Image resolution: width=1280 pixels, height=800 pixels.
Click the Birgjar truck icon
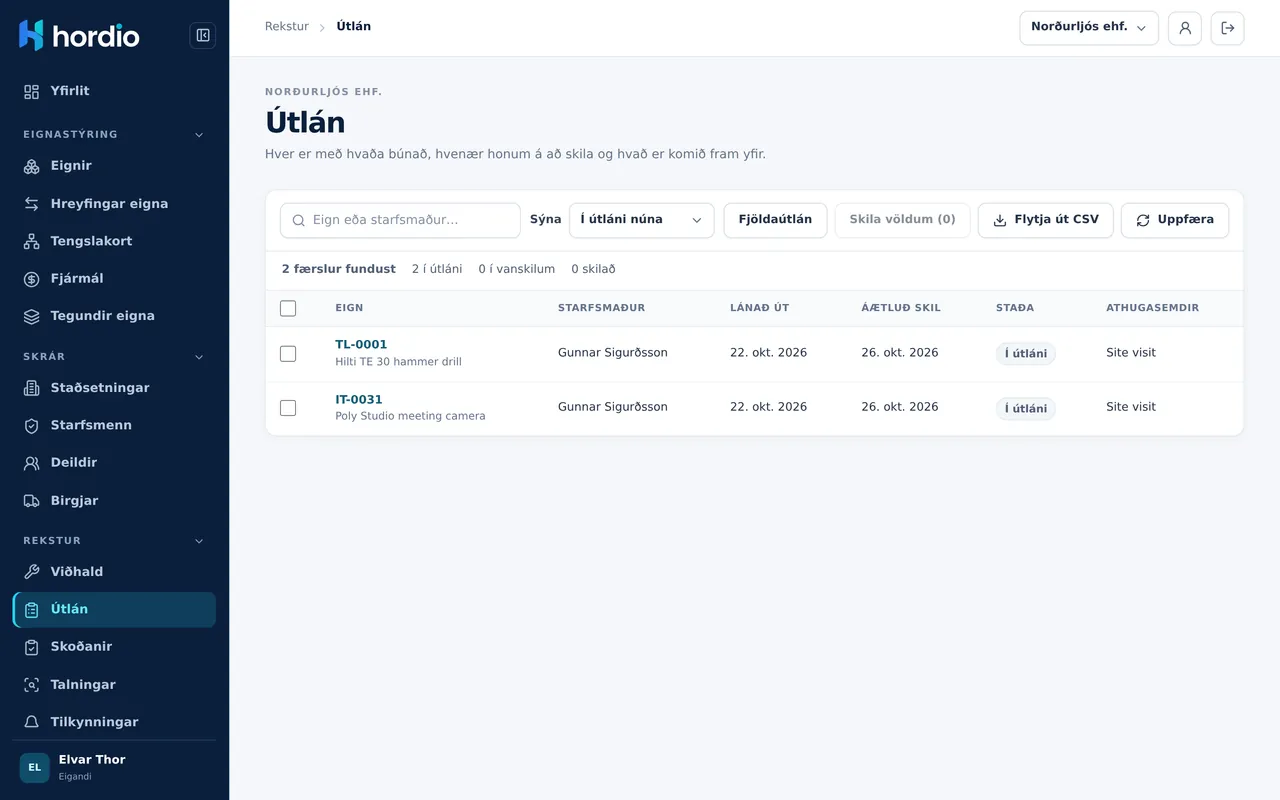coord(32,501)
